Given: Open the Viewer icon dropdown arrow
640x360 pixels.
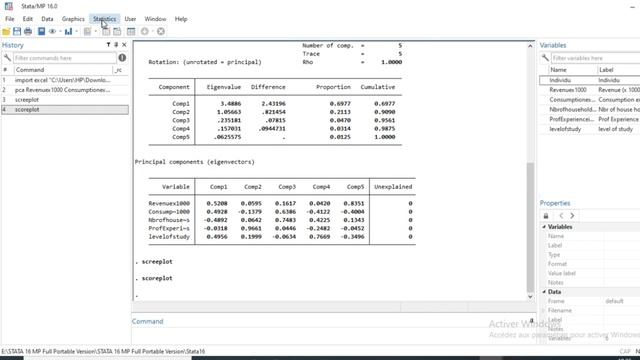Looking at the screenshot, I should (x=60, y=31).
